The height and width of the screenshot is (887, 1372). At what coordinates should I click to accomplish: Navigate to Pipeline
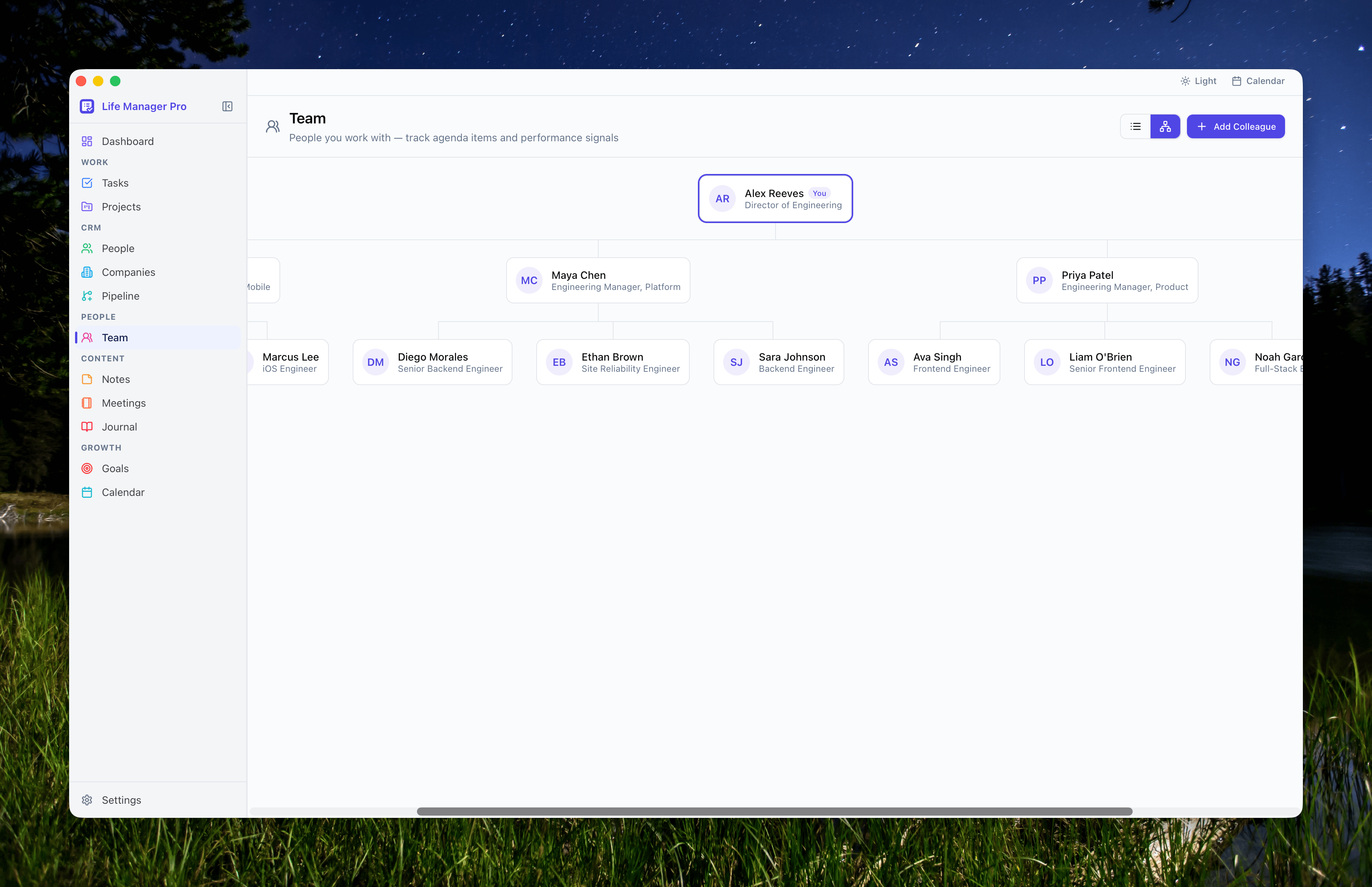point(158,296)
